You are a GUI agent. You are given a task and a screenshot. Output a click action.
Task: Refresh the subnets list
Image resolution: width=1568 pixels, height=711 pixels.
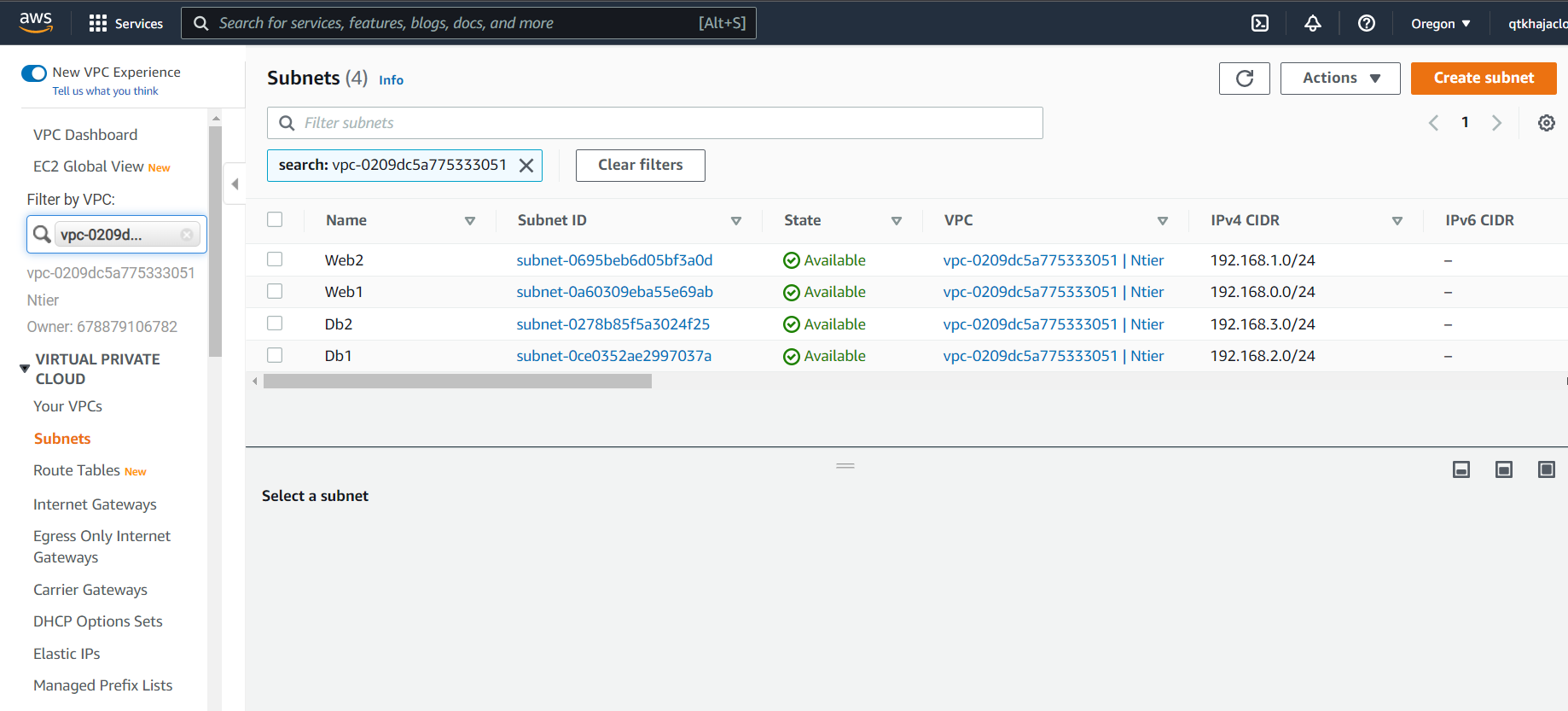1245,79
